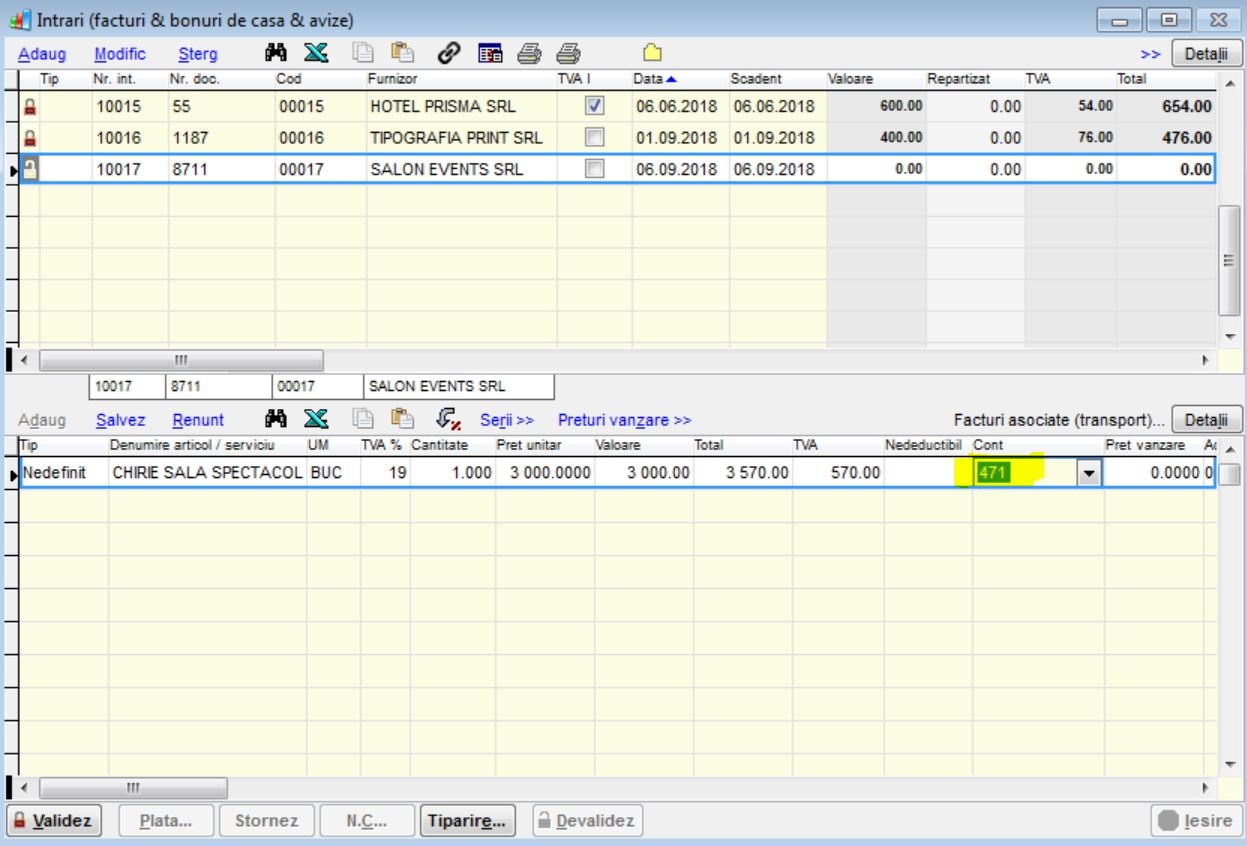Toggle TVA I checkbox for TIPOGRAFIA PRINT SRL
Image resolution: width=1247 pixels, height=846 pixels.
point(593,138)
